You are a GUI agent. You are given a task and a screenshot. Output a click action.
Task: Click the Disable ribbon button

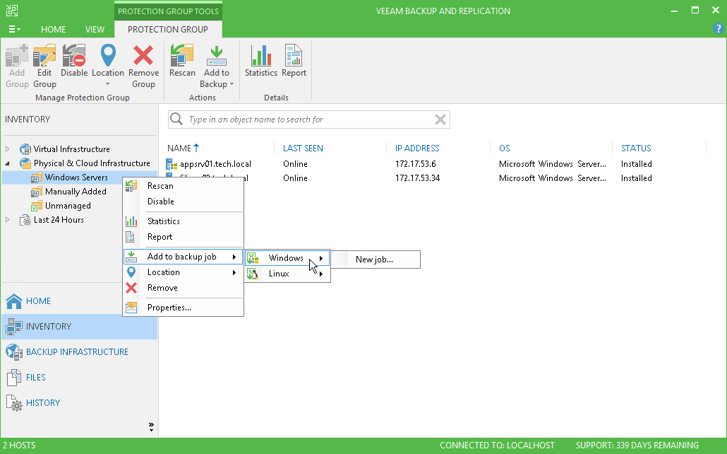(x=74, y=61)
